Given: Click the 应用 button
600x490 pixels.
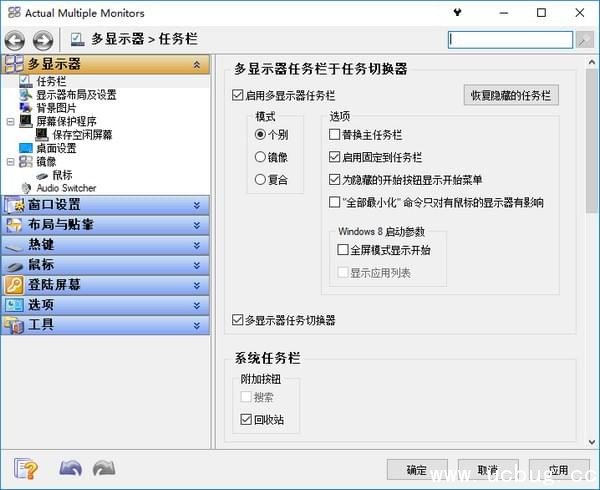Looking at the screenshot, I should point(559,469).
